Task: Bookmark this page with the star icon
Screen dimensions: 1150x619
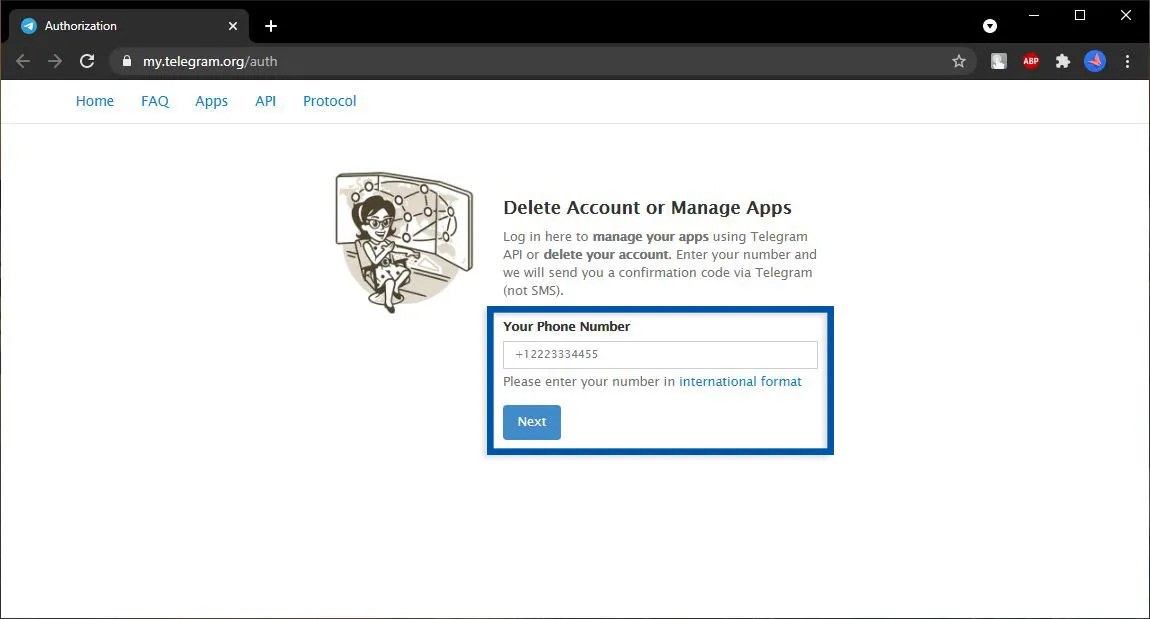Action: tap(958, 61)
